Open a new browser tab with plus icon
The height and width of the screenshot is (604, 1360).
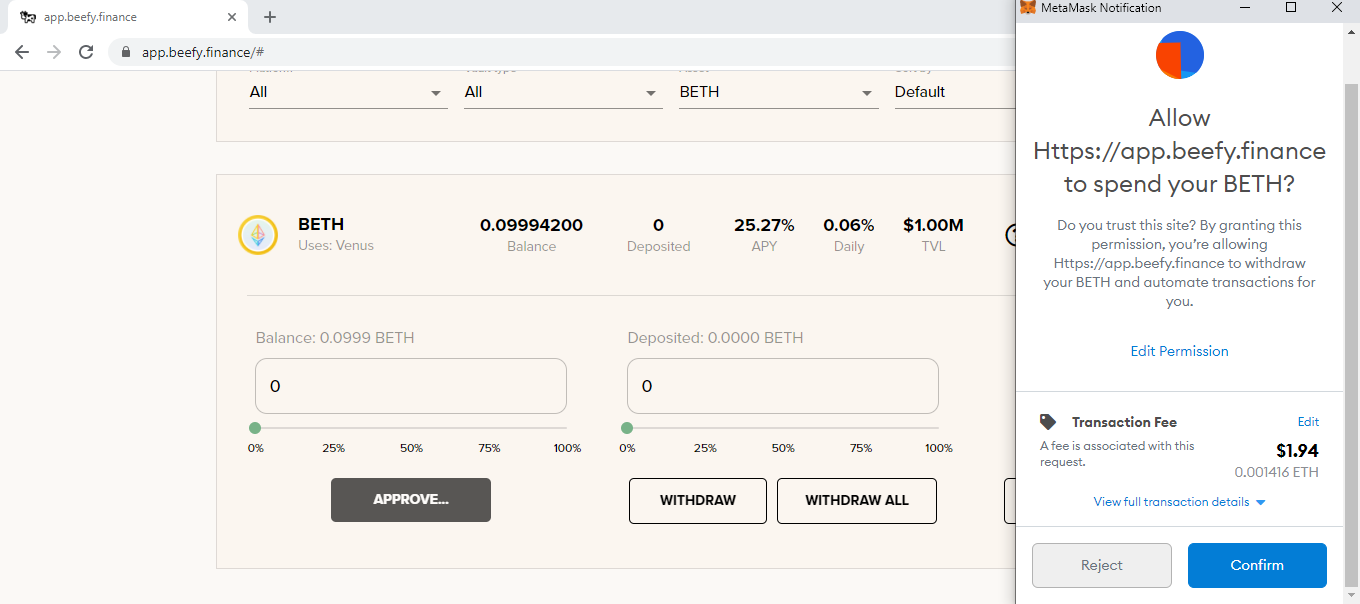click(x=270, y=17)
